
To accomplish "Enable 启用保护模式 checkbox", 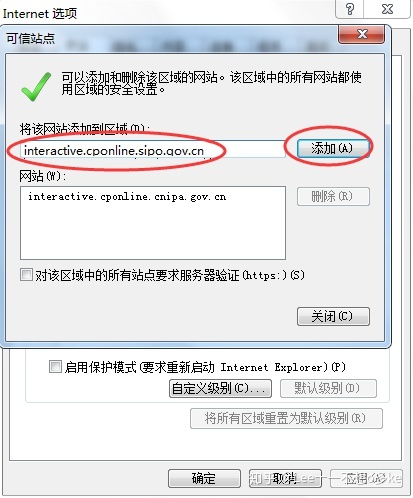I will click(x=55, y=367).
